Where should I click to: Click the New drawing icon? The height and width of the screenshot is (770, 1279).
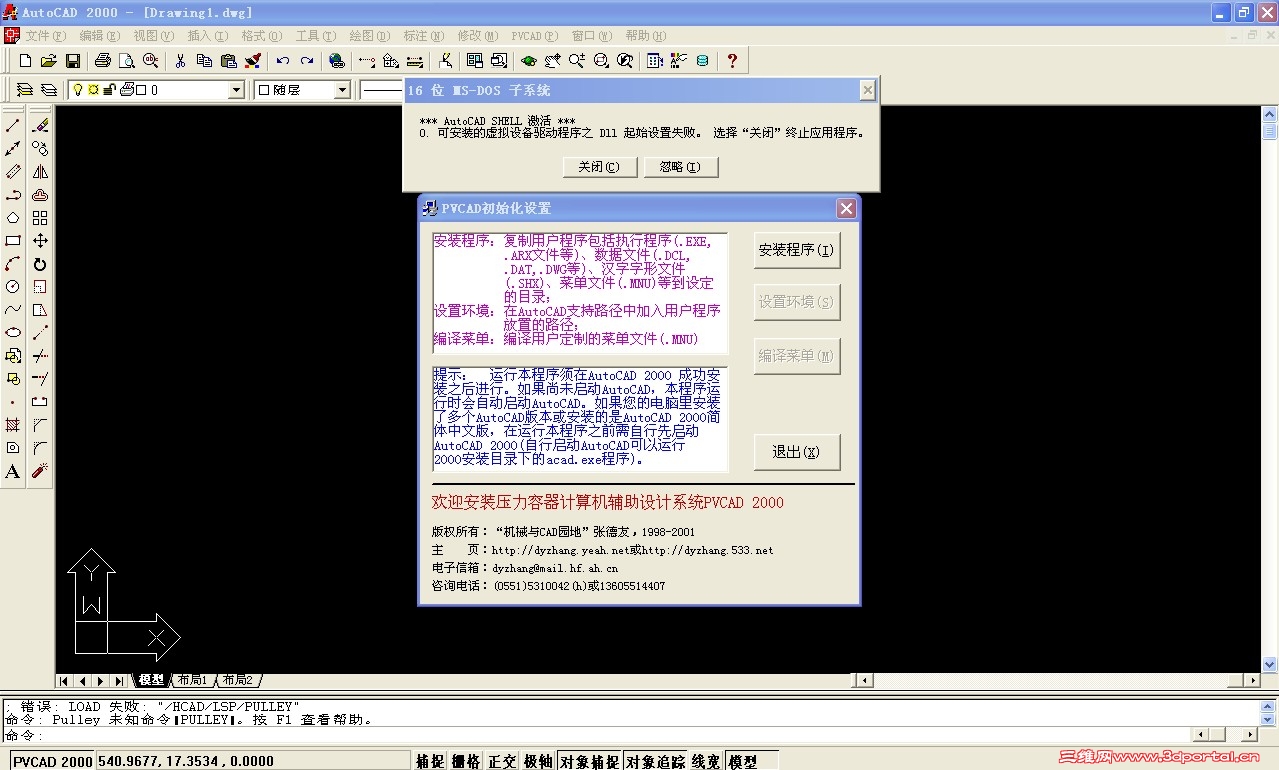click(x=26, y=61)
